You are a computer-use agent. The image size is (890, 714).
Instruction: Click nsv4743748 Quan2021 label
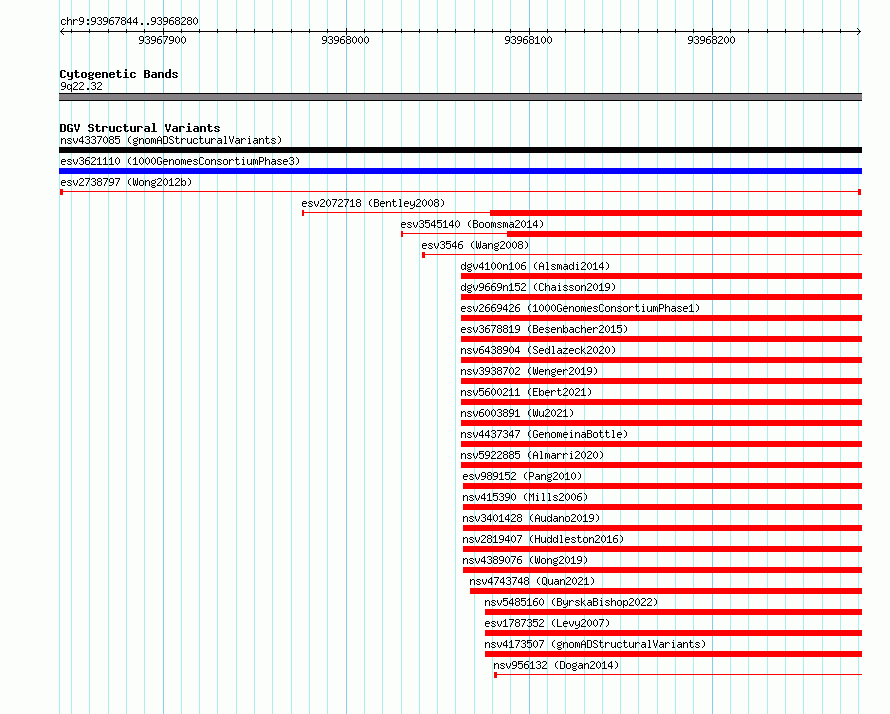tap(532, 581)
